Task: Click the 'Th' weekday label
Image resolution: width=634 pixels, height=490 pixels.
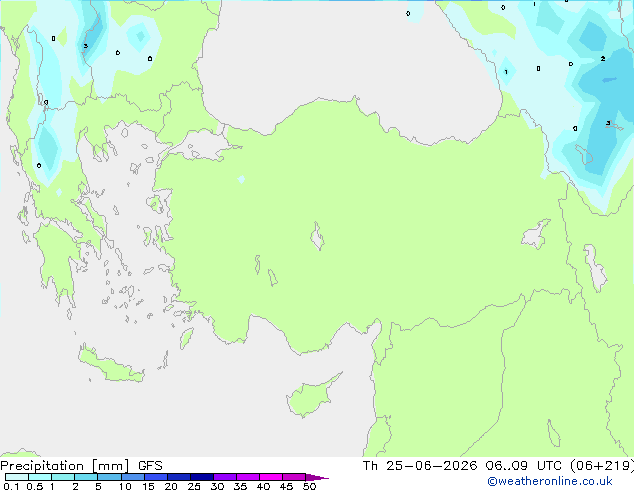Action: (370, 466)
